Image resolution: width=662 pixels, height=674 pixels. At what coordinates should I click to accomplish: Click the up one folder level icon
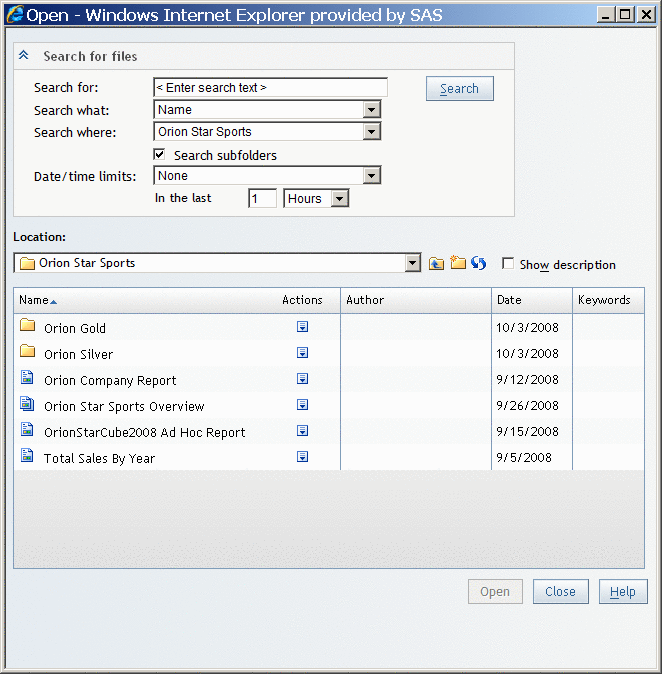tap(436, 264)
